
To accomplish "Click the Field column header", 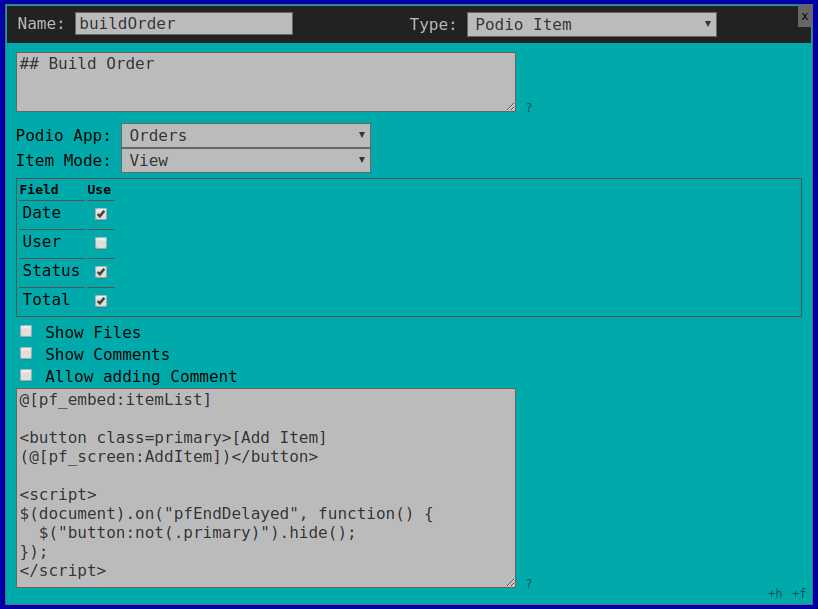I will pos(39,189).
